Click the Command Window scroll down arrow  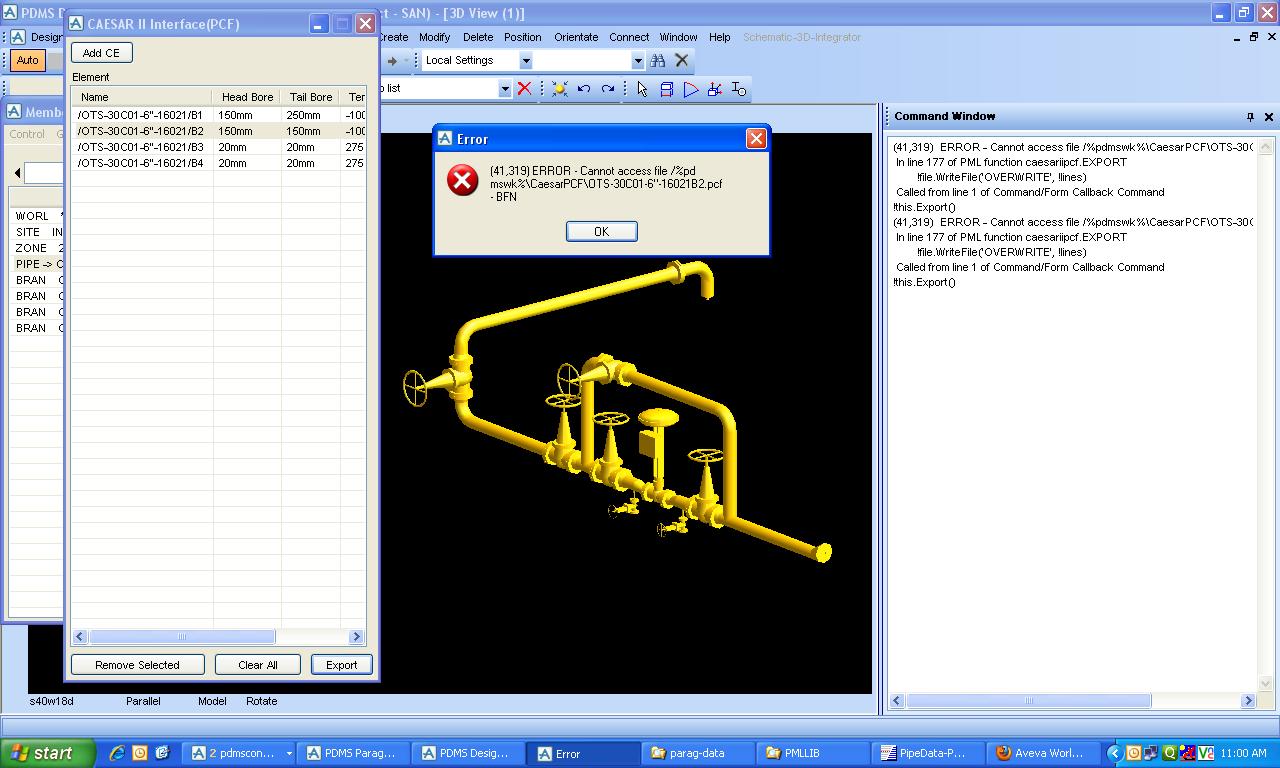click(x=1265, y=685)
